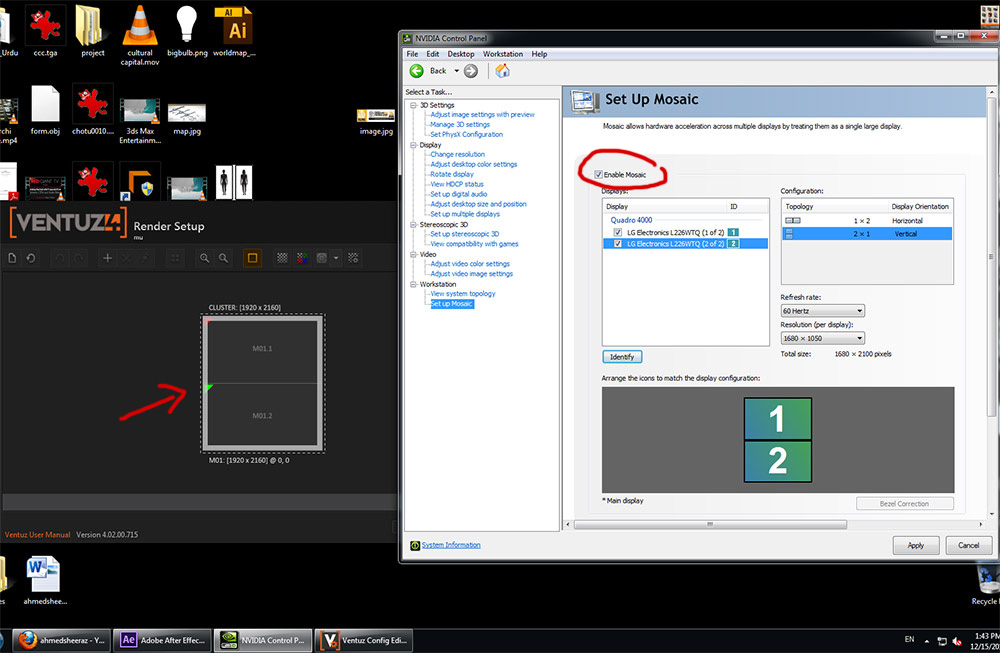
Task: Click the plus add icon in Ventuz toolbar
Action: click(x=108, y=258)
